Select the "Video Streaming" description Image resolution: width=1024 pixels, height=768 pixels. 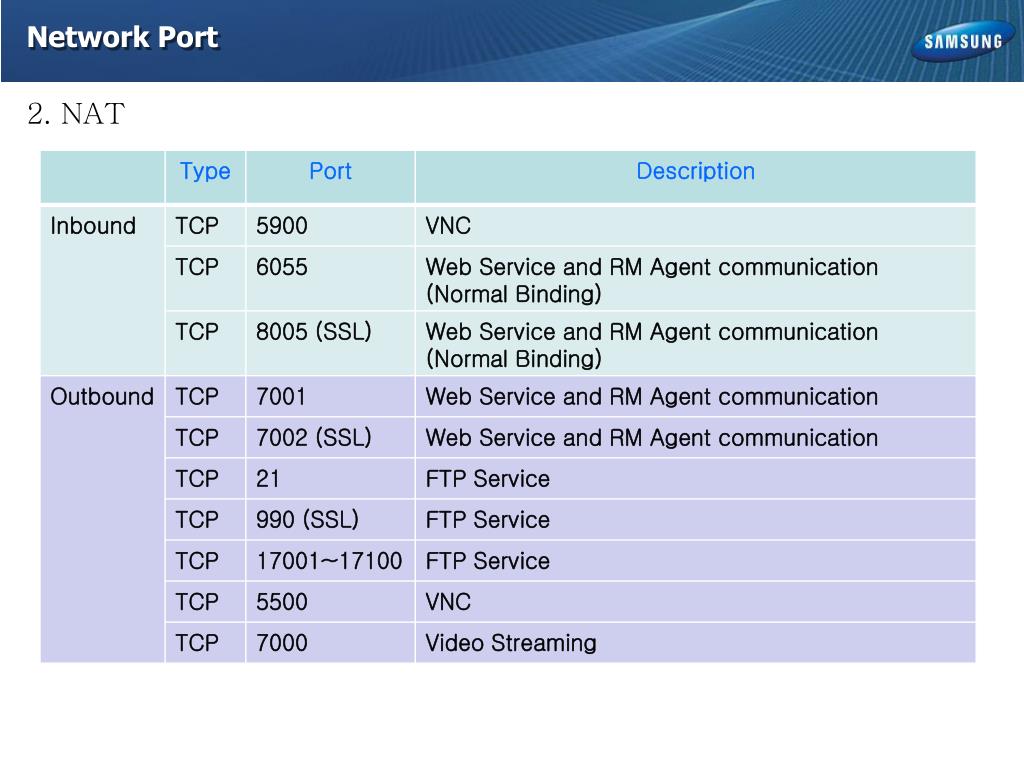[511, 643]
